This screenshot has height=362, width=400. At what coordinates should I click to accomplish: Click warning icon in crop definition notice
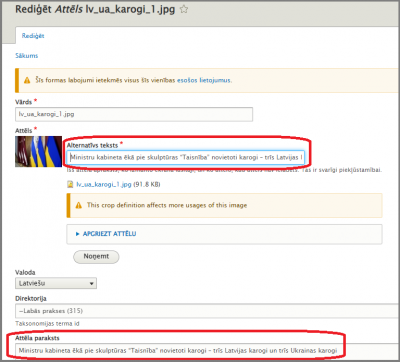pyautogui.click(x=79, y=205)
